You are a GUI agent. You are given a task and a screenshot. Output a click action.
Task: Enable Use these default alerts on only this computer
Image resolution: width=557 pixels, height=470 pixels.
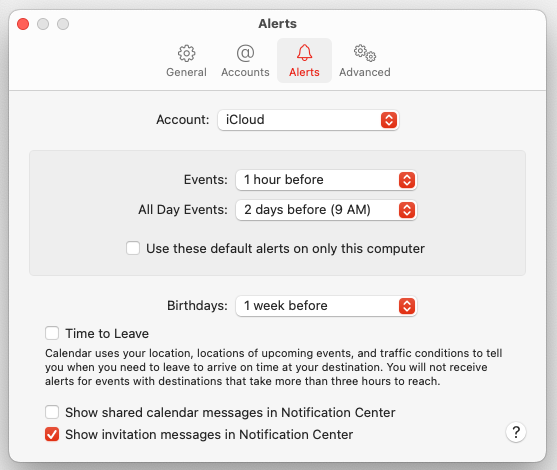[133, 248]
